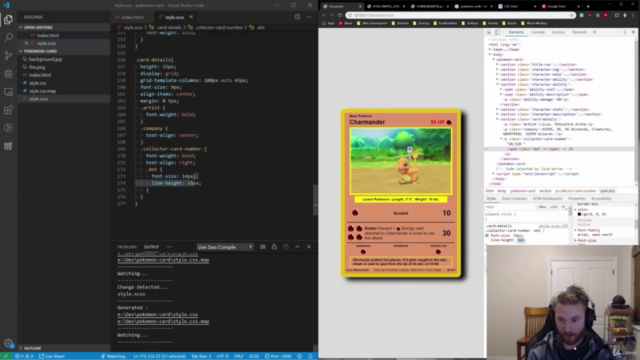Viewport: 640px width, 360px height.
Task: Close the style.scss editor tab
Action: pos(191,17)
